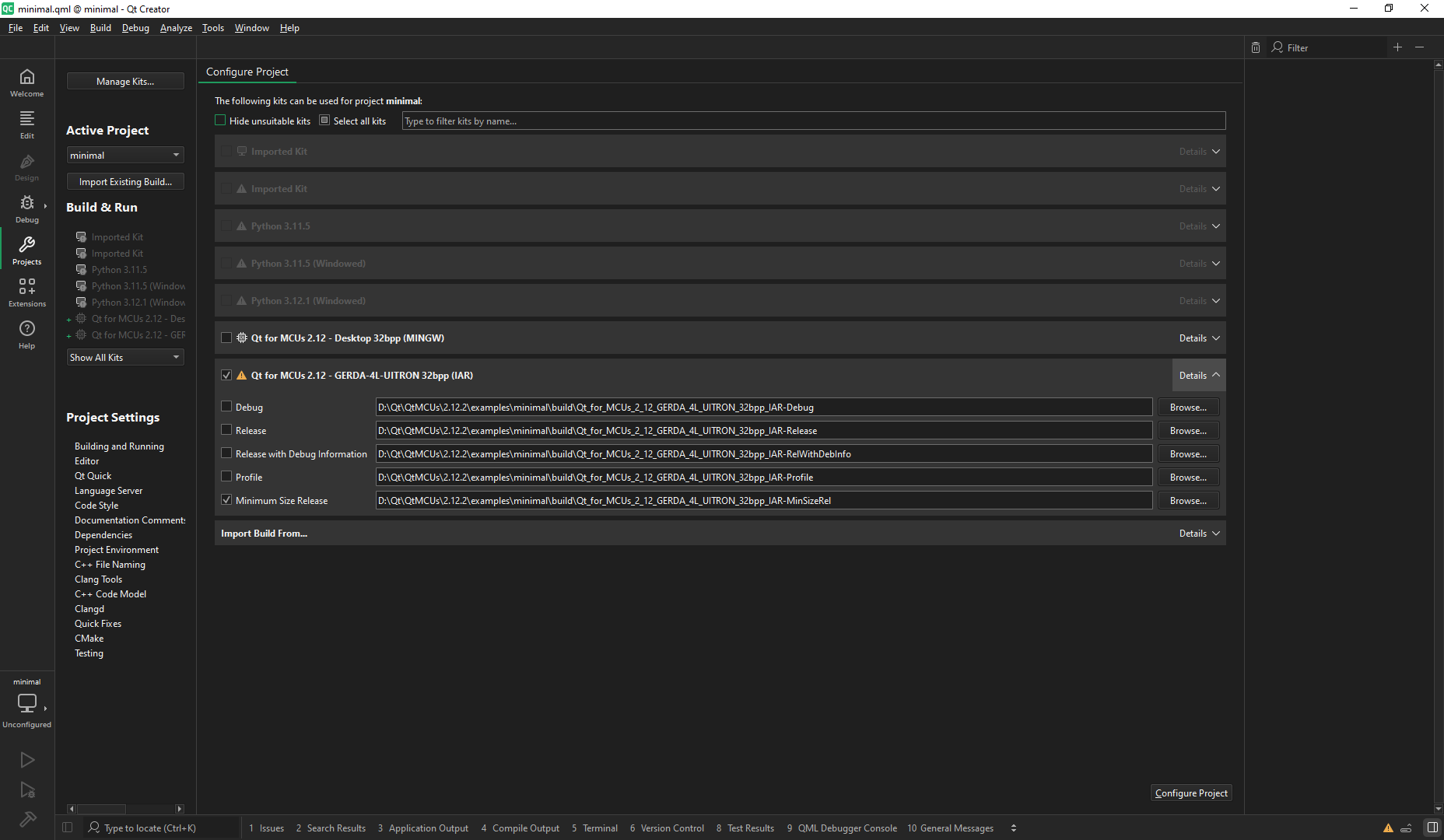Enable Release with Debug Information configuration
Image resolution: width=1444 pixels, height=840 pixels.
[226, 453]
